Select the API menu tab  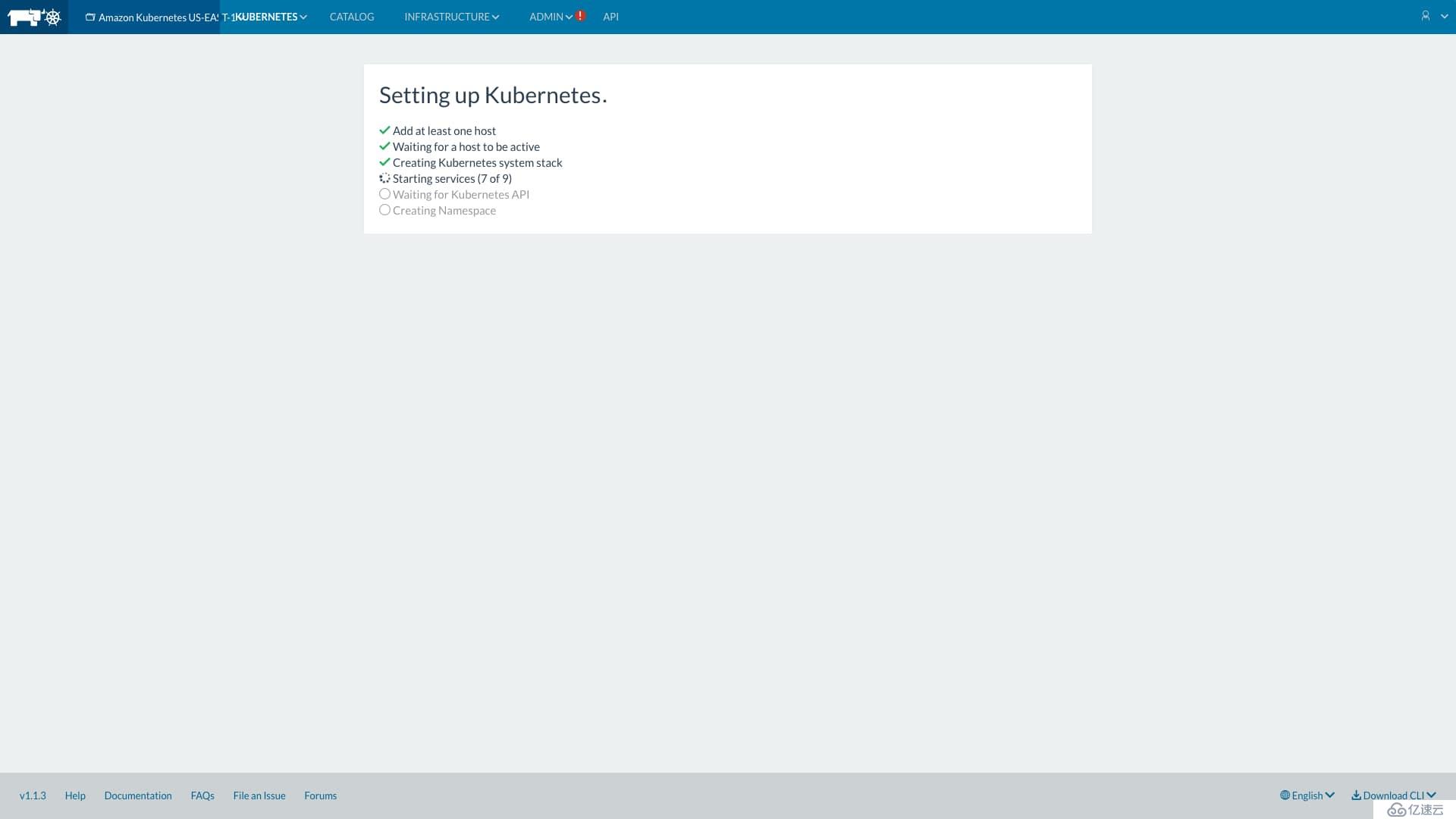[x=610, y=17]
